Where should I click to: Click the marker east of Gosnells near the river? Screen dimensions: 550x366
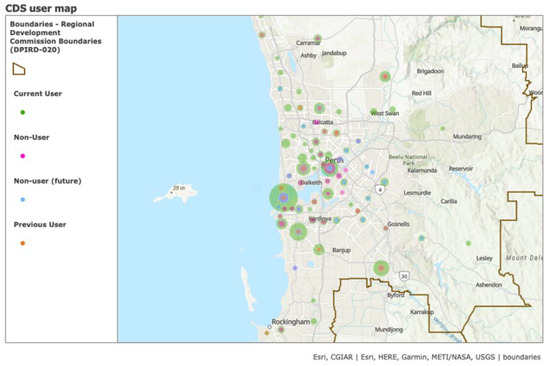(421, 238)
